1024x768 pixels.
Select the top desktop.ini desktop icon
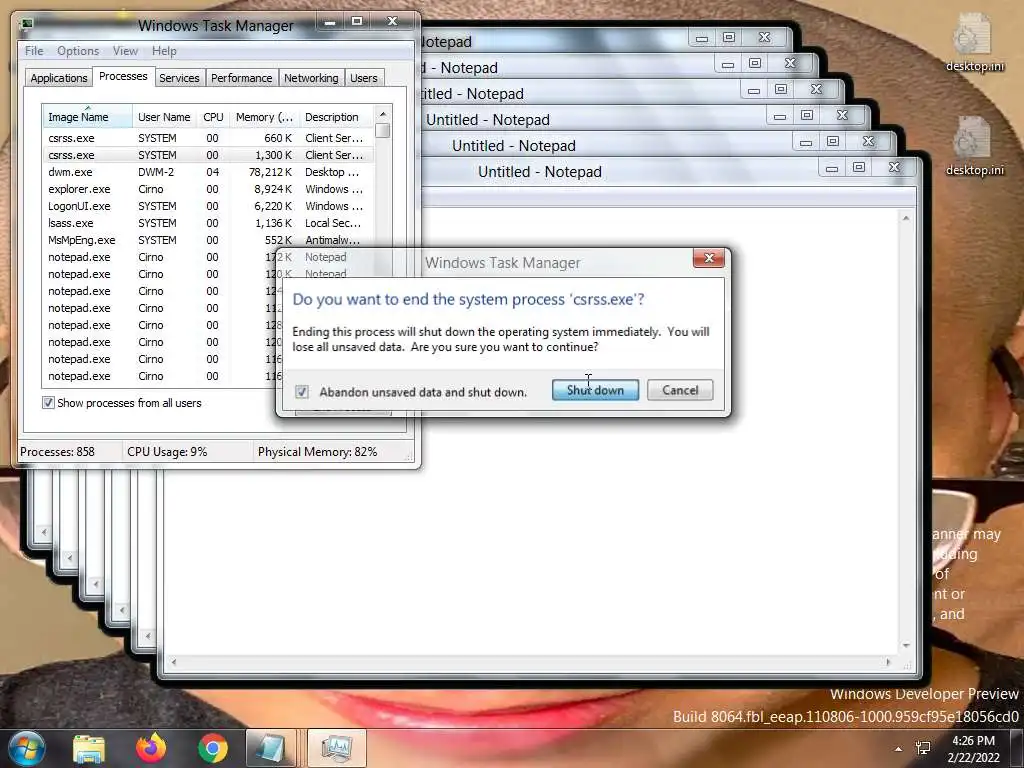pos(974,42)
